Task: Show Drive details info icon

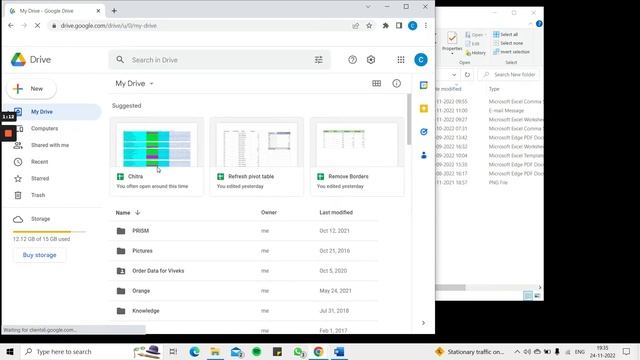Action: pos(396,83)
